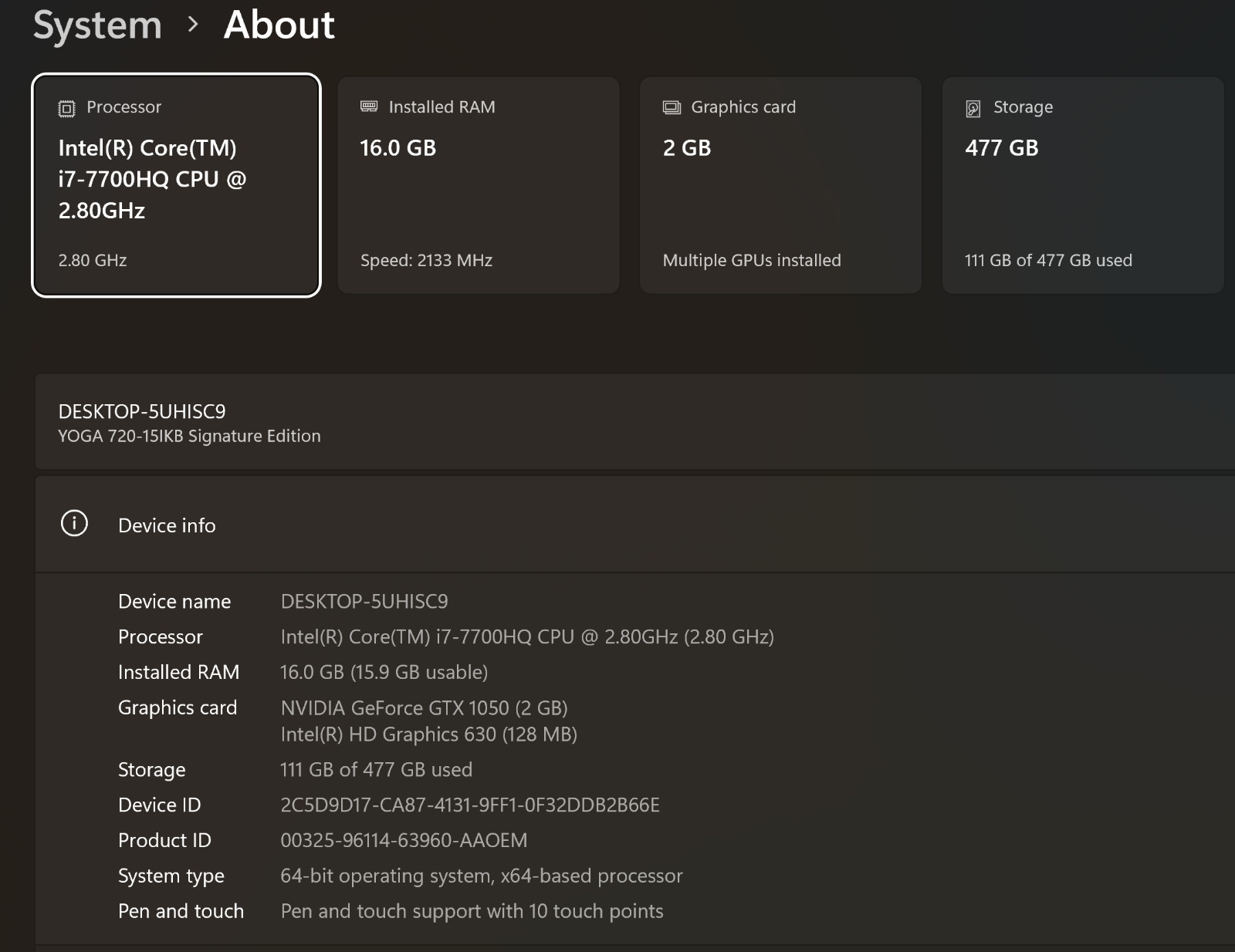Click the Graphics card monitor icon

point(672,107)
